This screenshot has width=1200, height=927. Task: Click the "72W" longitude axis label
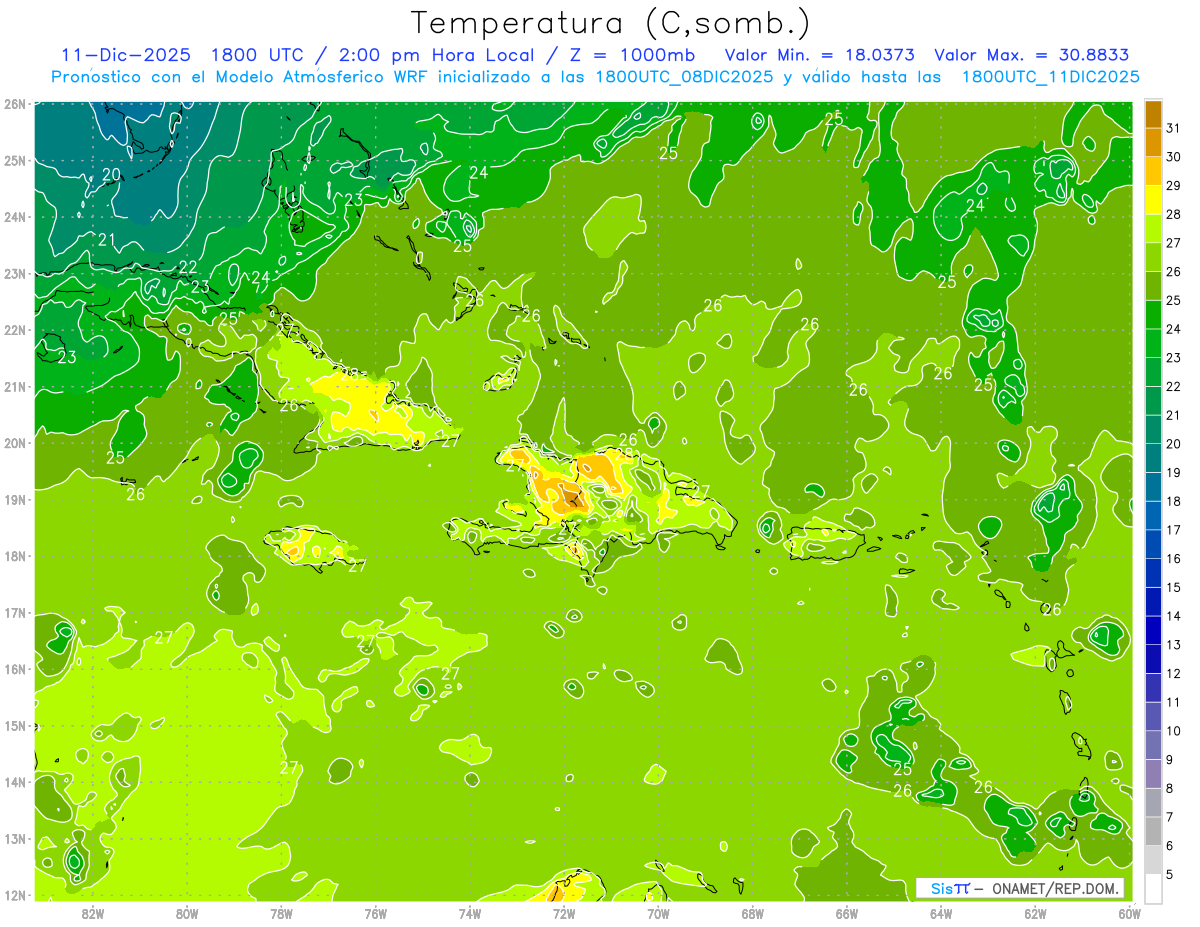point(564,913)
